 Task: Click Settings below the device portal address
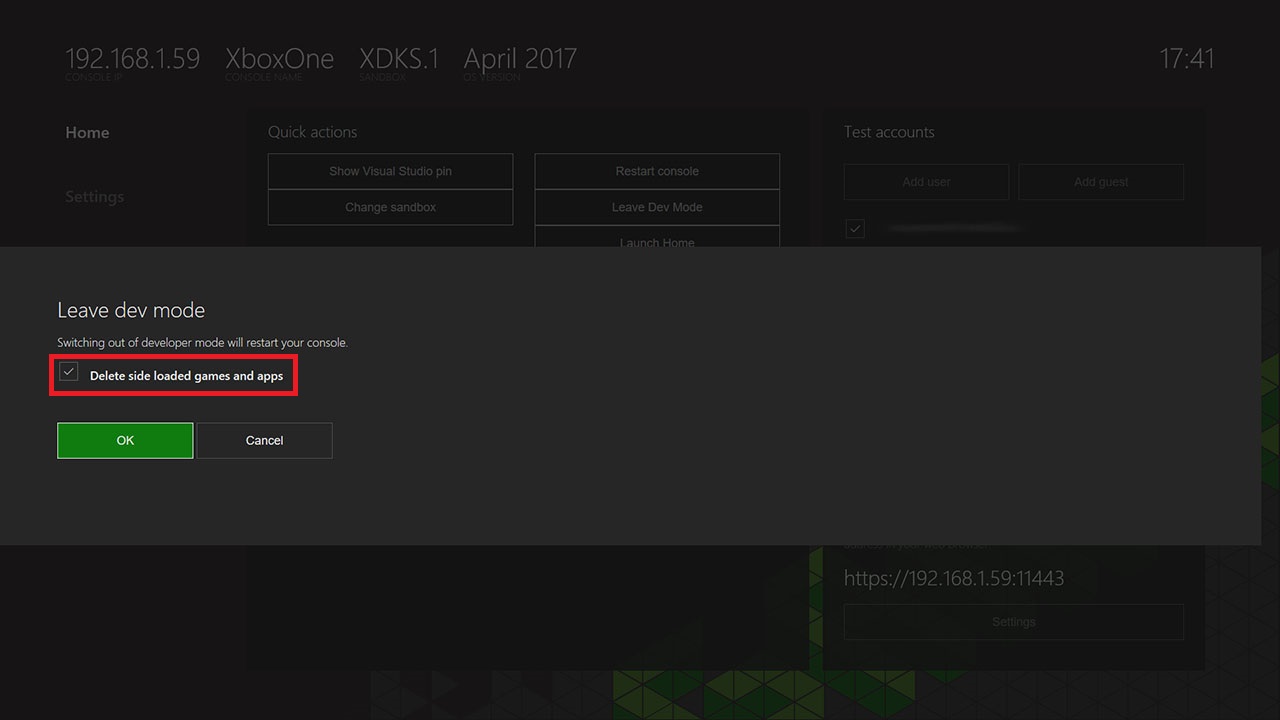(x=1013, y=621)
